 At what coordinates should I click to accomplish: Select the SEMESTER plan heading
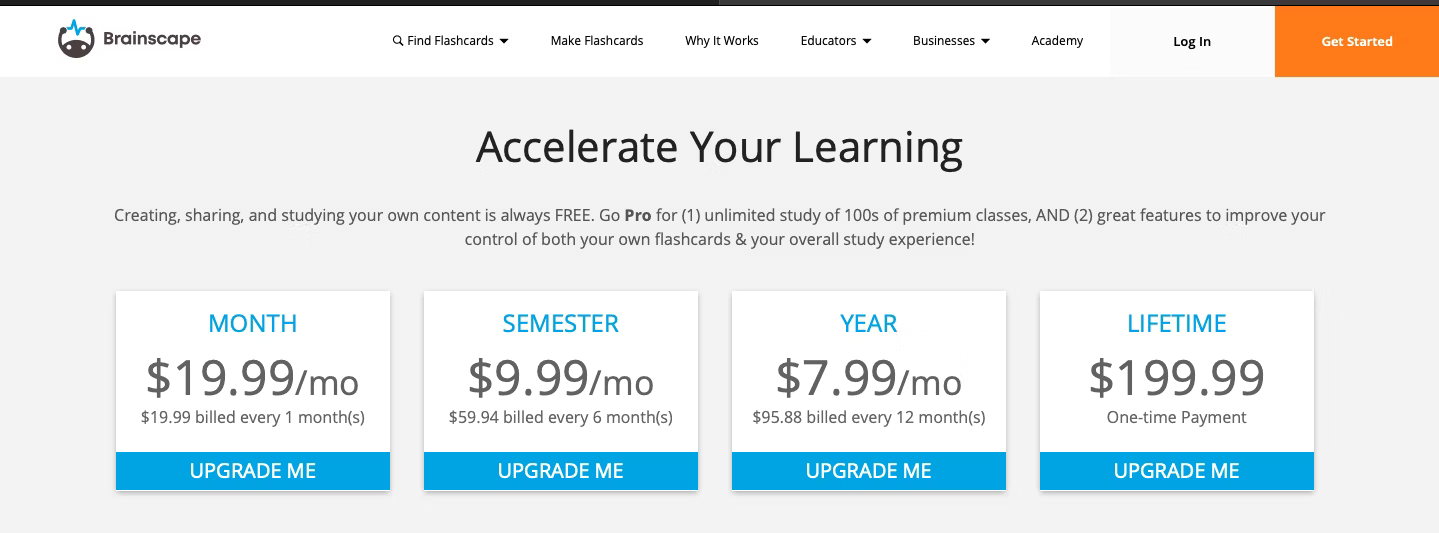tap(561, 323)
